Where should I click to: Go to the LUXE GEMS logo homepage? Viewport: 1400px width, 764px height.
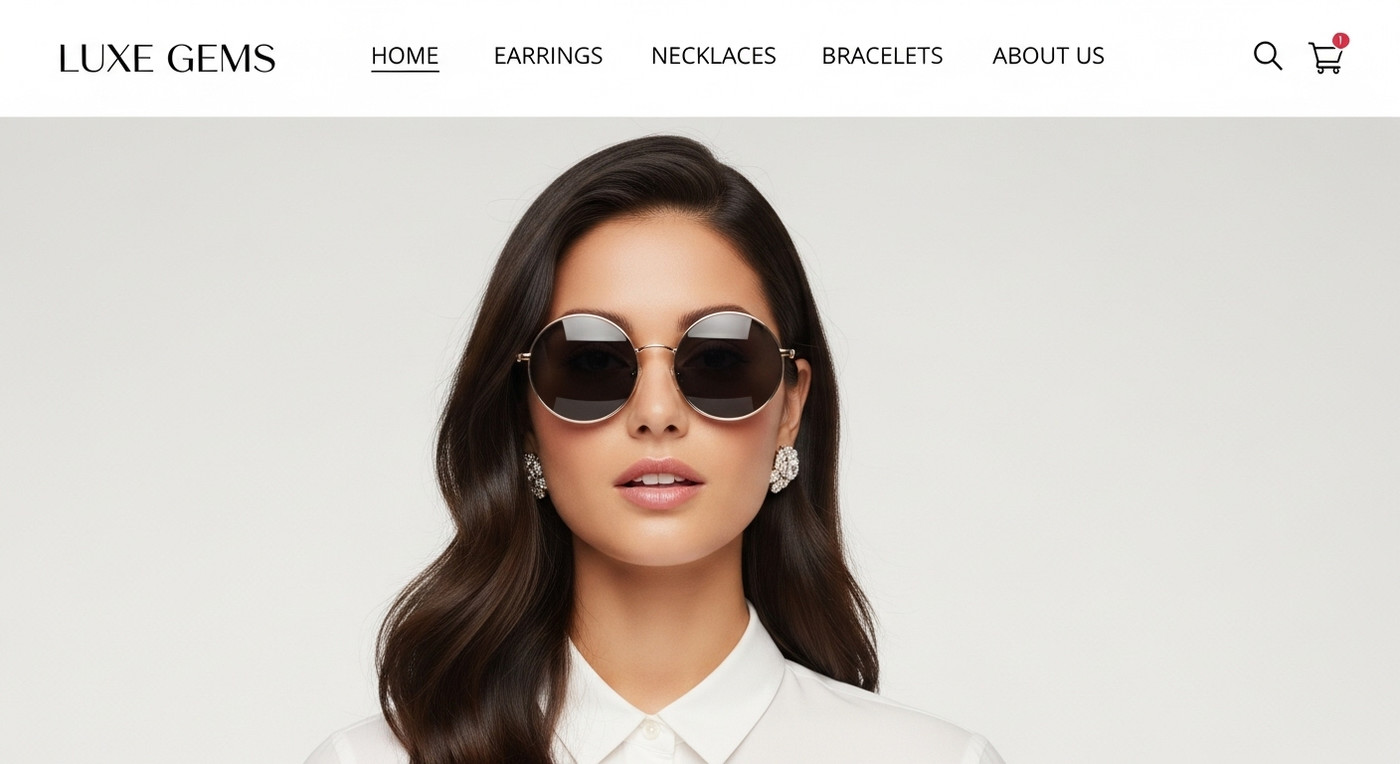[x=167, y=58]
